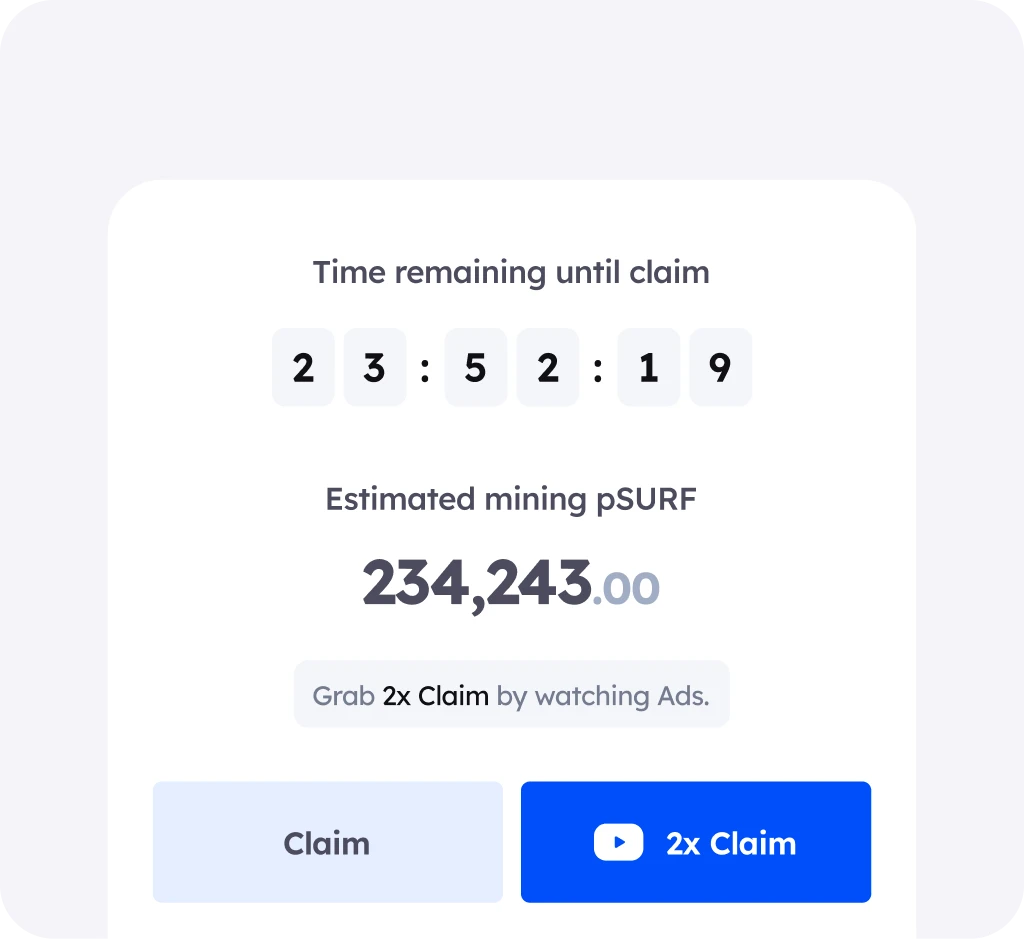The width and height of the screenshot is (1024, 939).
Task: Click the second minutes digit tile showing 2
Action: click(548, 367)
